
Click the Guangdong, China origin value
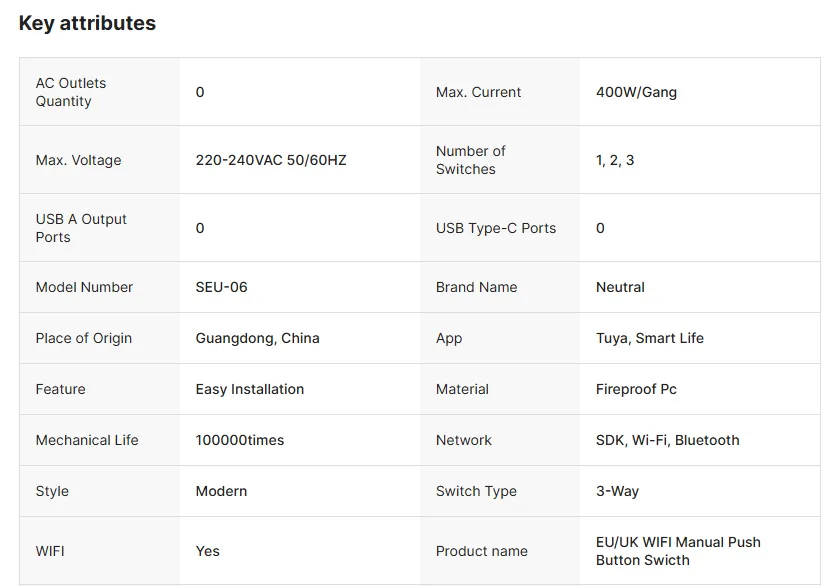coord(258,338)
